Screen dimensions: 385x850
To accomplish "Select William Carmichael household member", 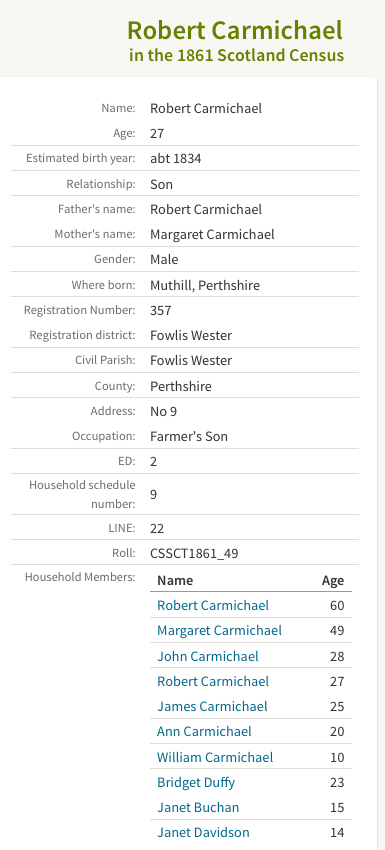I will (x=215, y=757).
